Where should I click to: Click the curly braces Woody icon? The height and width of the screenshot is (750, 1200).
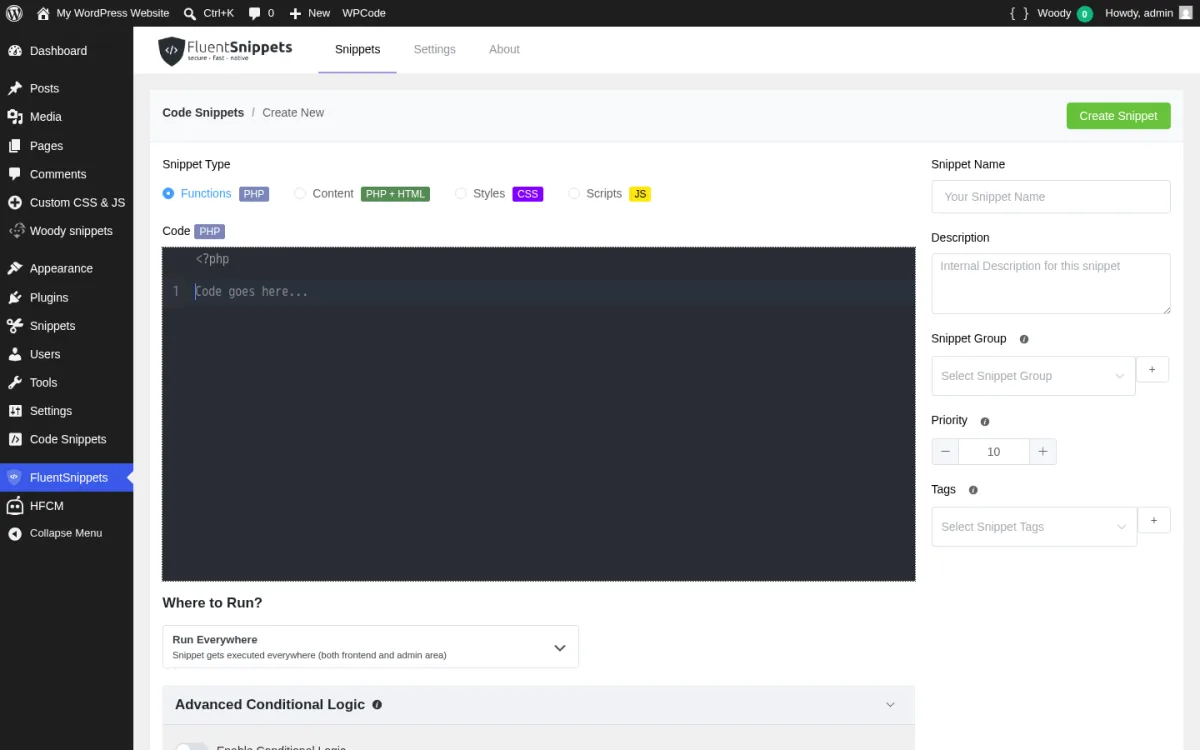coord(1019,13)
